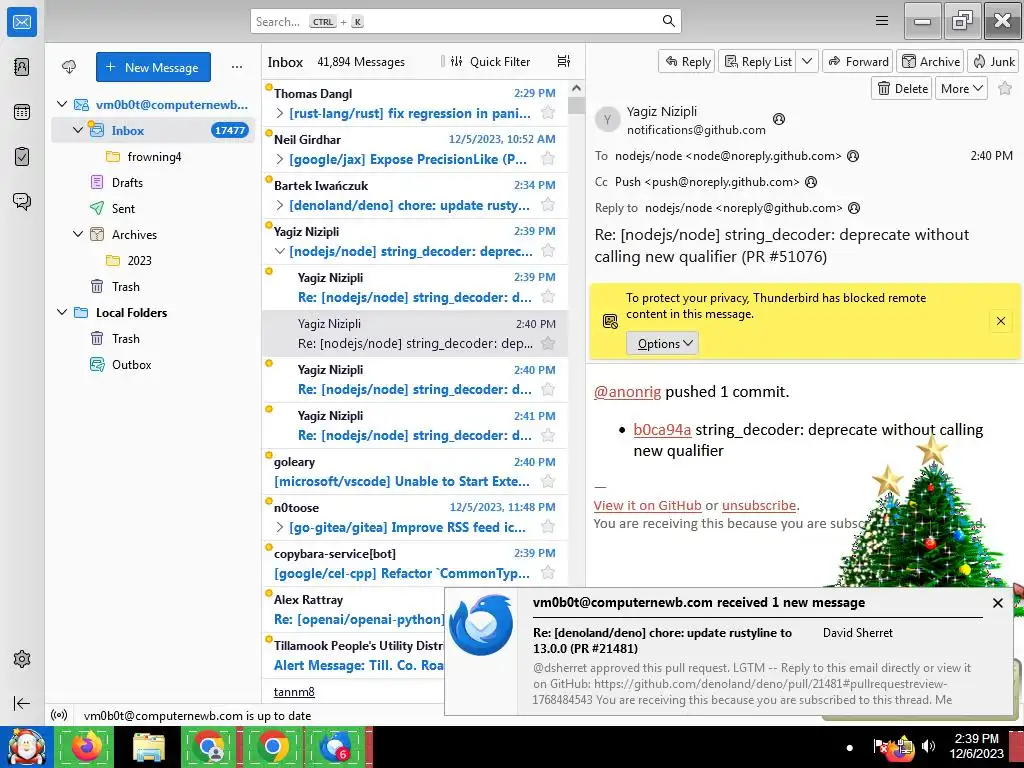This screenshot has width=1024, height=768.
Task: Star the n0toose message
Action: 548,527
